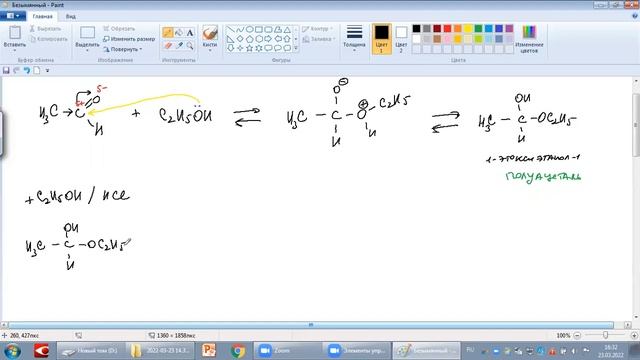Screen dimensions: 640x360
Task: Pick the dark red color swatch
Action: [437, 28]
